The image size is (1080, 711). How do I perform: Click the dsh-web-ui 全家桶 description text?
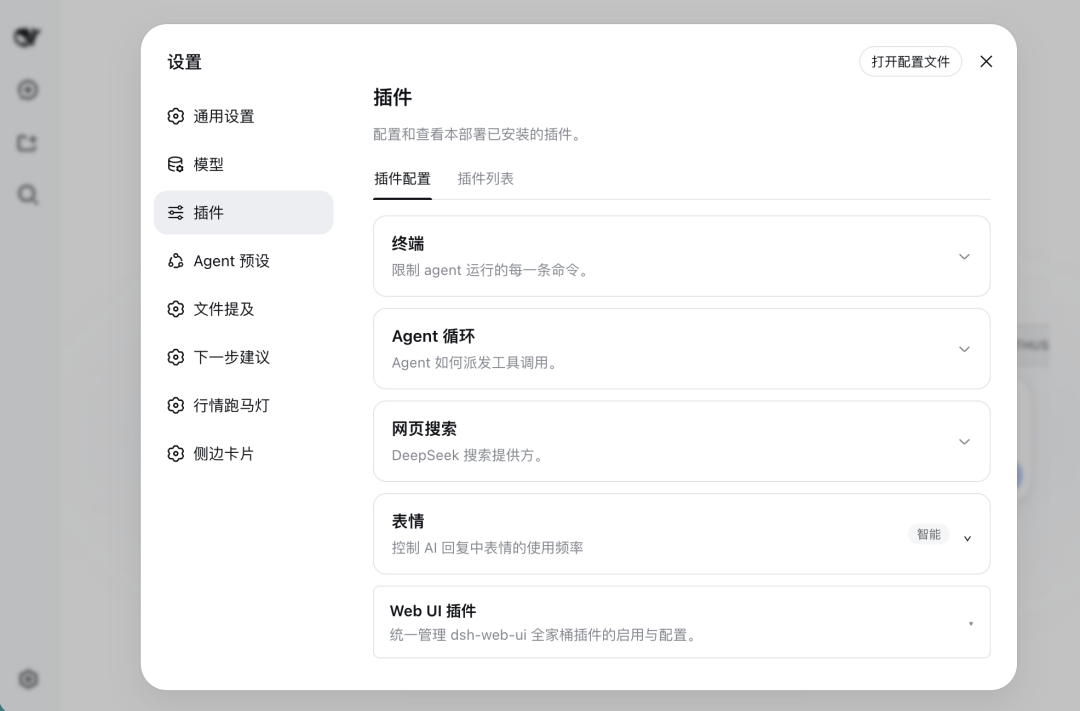click(544, 635)
